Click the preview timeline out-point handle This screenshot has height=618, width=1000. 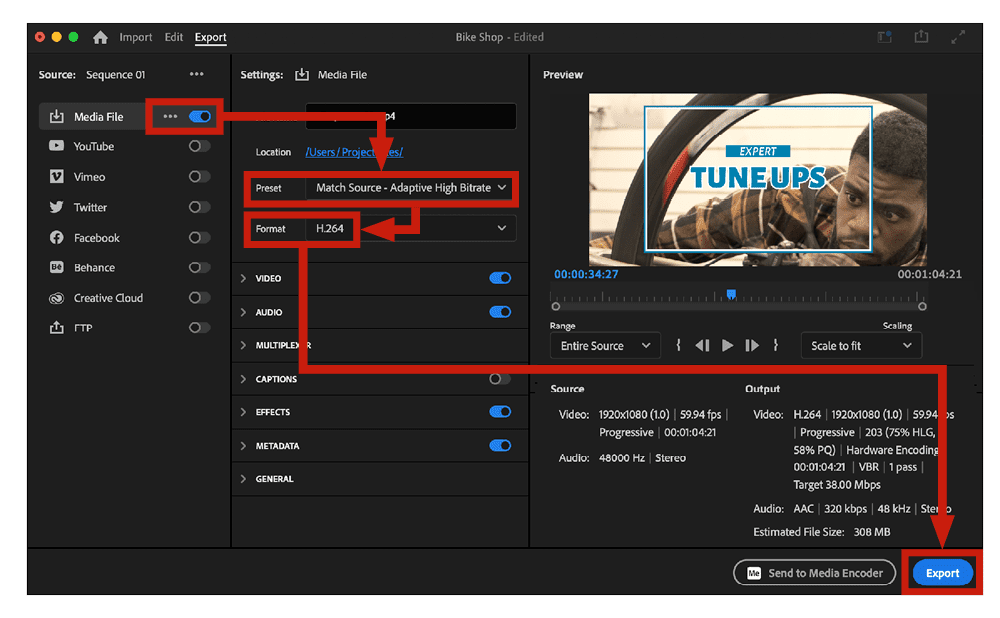click(x=922, y=307)
